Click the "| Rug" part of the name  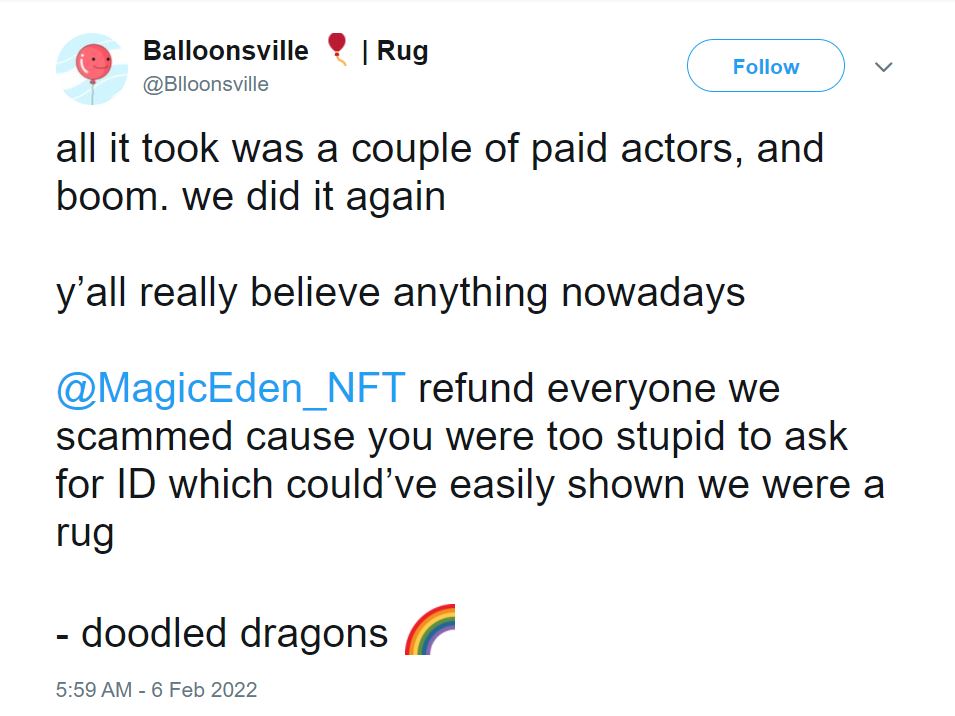395,51
